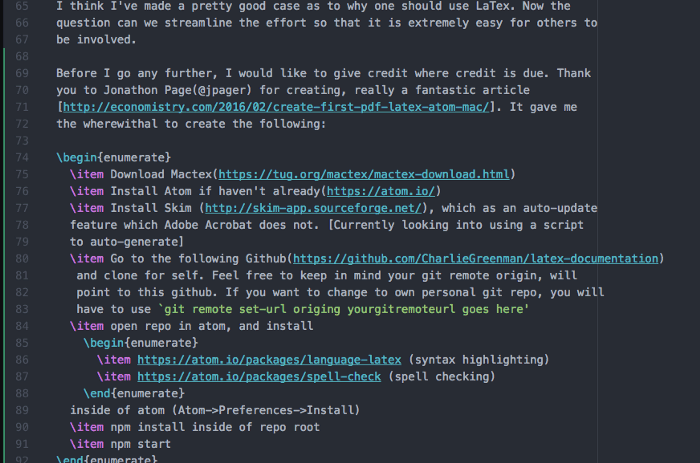Click line number 91 in gutter
Screen dimensions: 700x463
click(x=22, y=445)
